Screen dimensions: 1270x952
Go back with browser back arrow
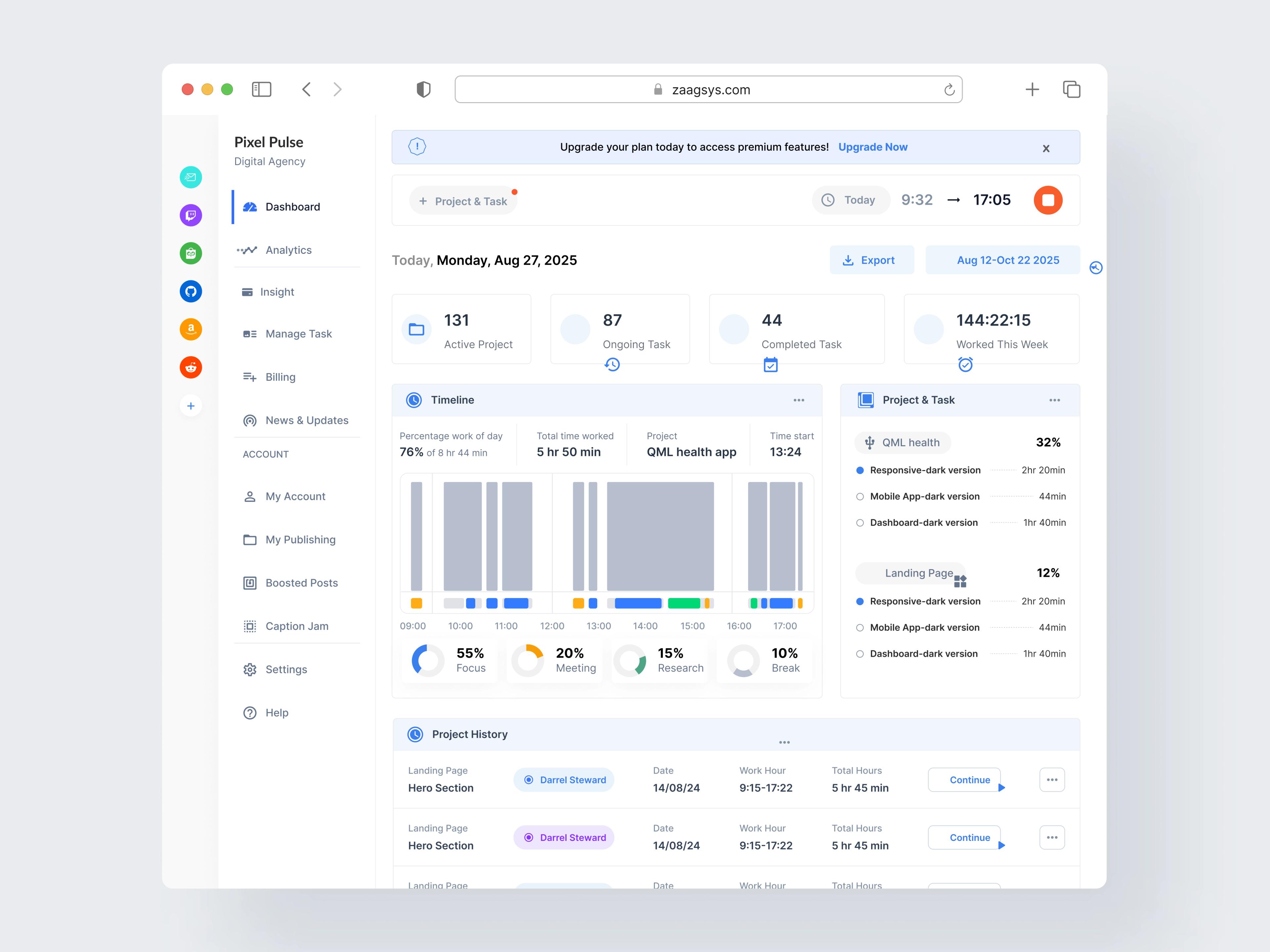tap(307, 89)
